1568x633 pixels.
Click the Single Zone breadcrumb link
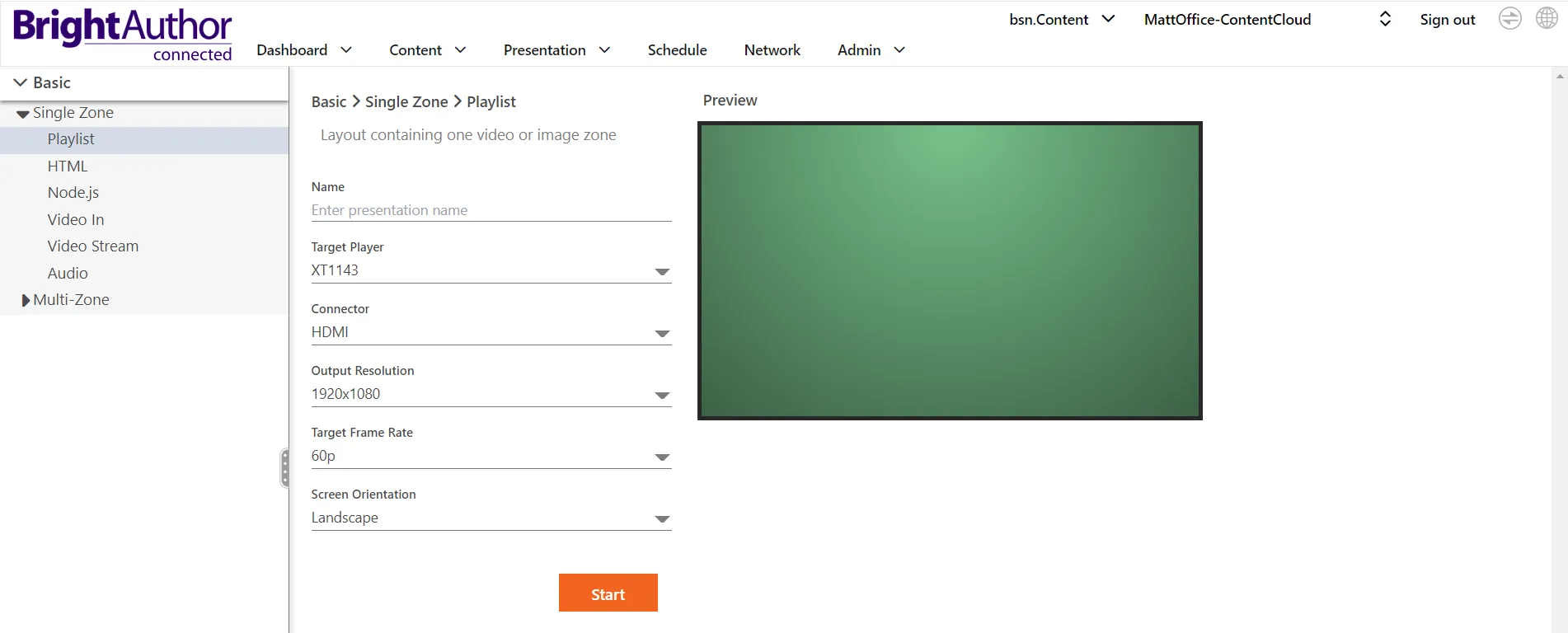406,102
